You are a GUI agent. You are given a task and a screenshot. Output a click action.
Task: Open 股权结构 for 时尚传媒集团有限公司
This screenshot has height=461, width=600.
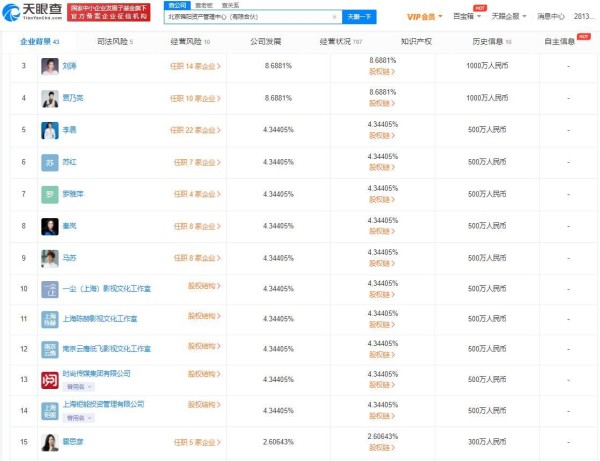(204, 374)
